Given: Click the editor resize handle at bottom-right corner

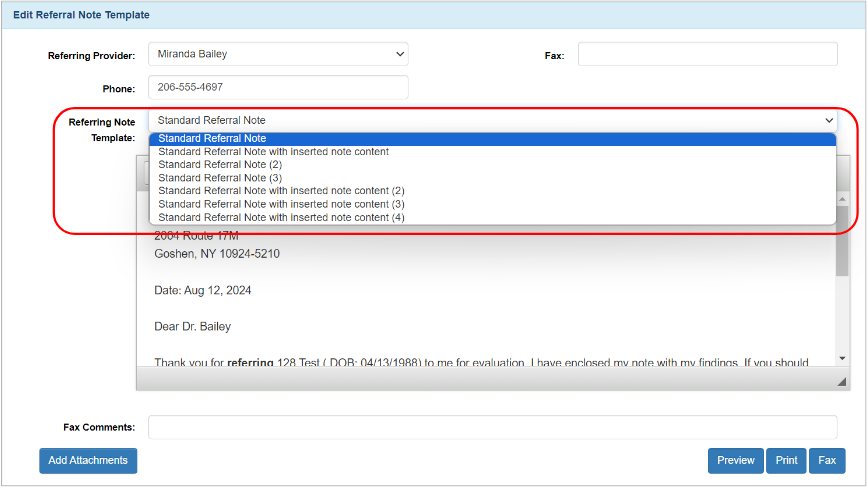Looking at the screenshot, I should click(x=841, y=382).
